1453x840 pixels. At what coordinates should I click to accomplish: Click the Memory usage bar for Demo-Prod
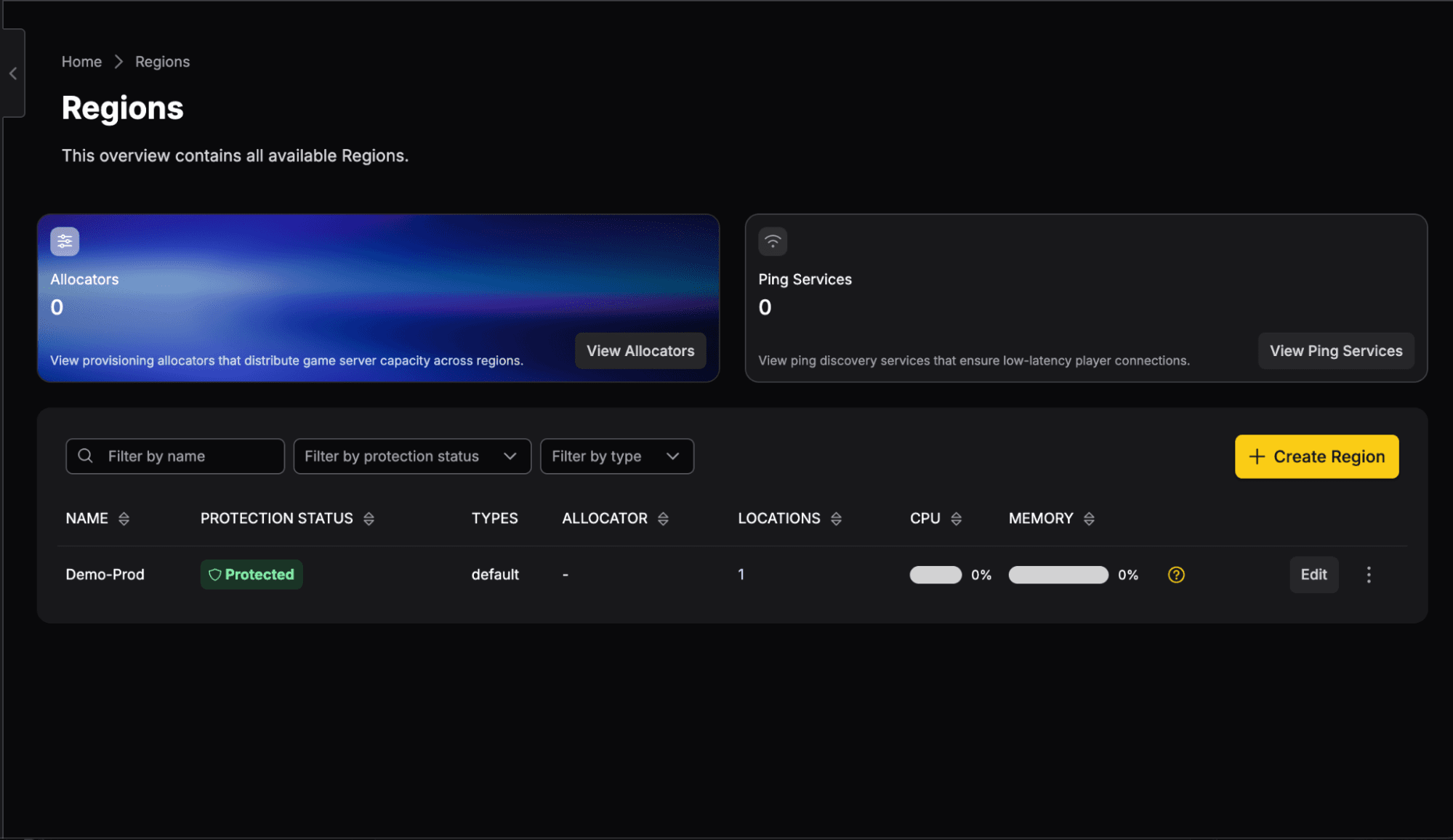1058,575
